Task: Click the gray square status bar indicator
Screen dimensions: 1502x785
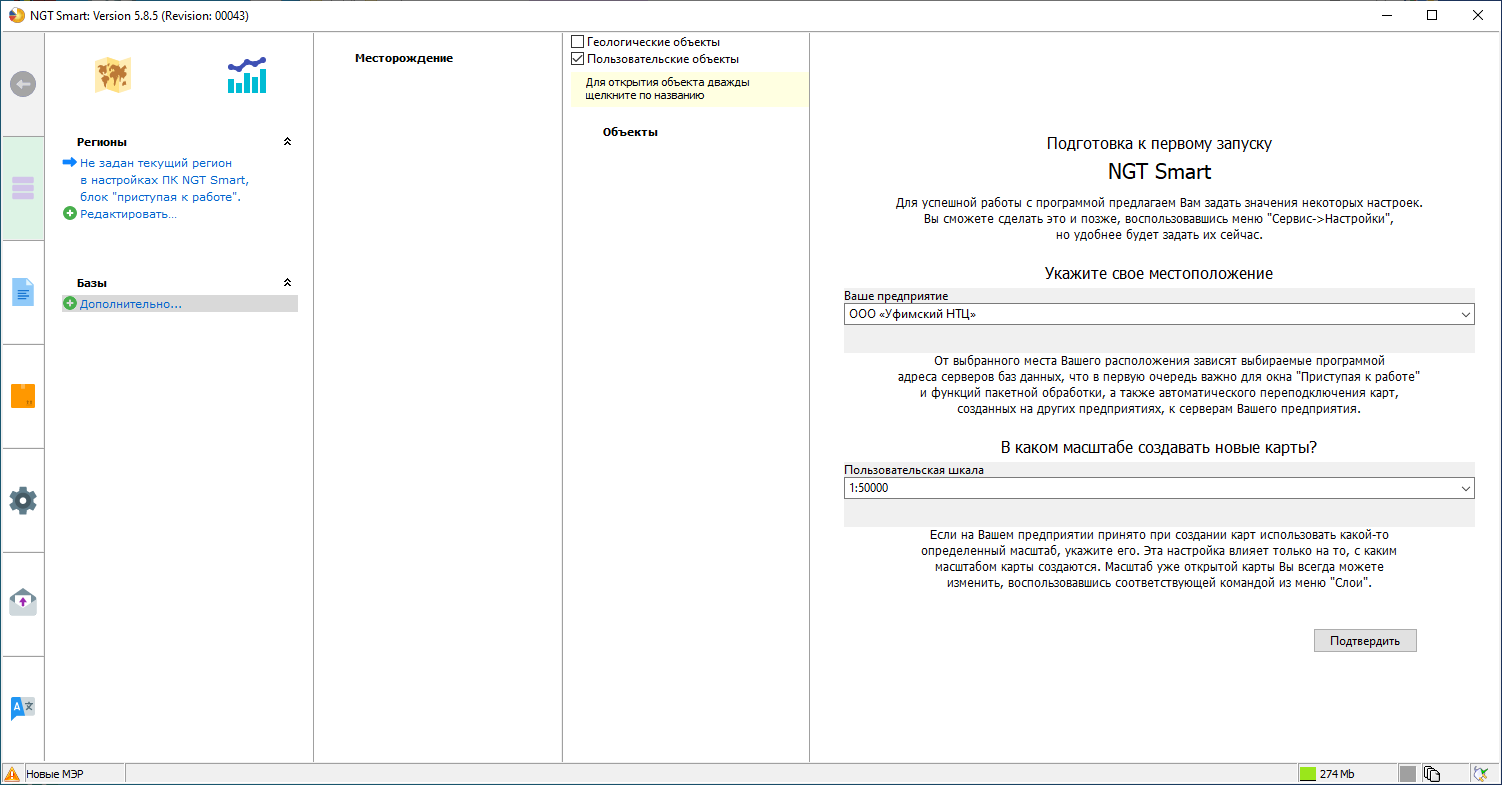Action: [x=1407, y=774]
